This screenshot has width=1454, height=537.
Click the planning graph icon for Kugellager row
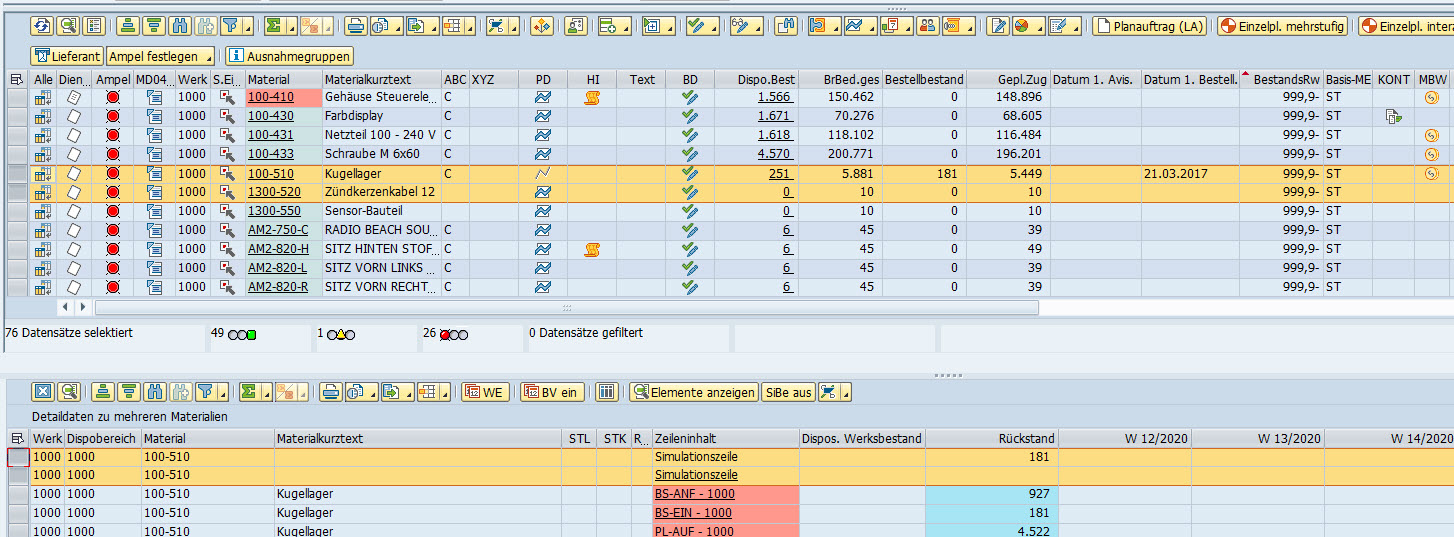pyautogui.click(x=542, y=174)
